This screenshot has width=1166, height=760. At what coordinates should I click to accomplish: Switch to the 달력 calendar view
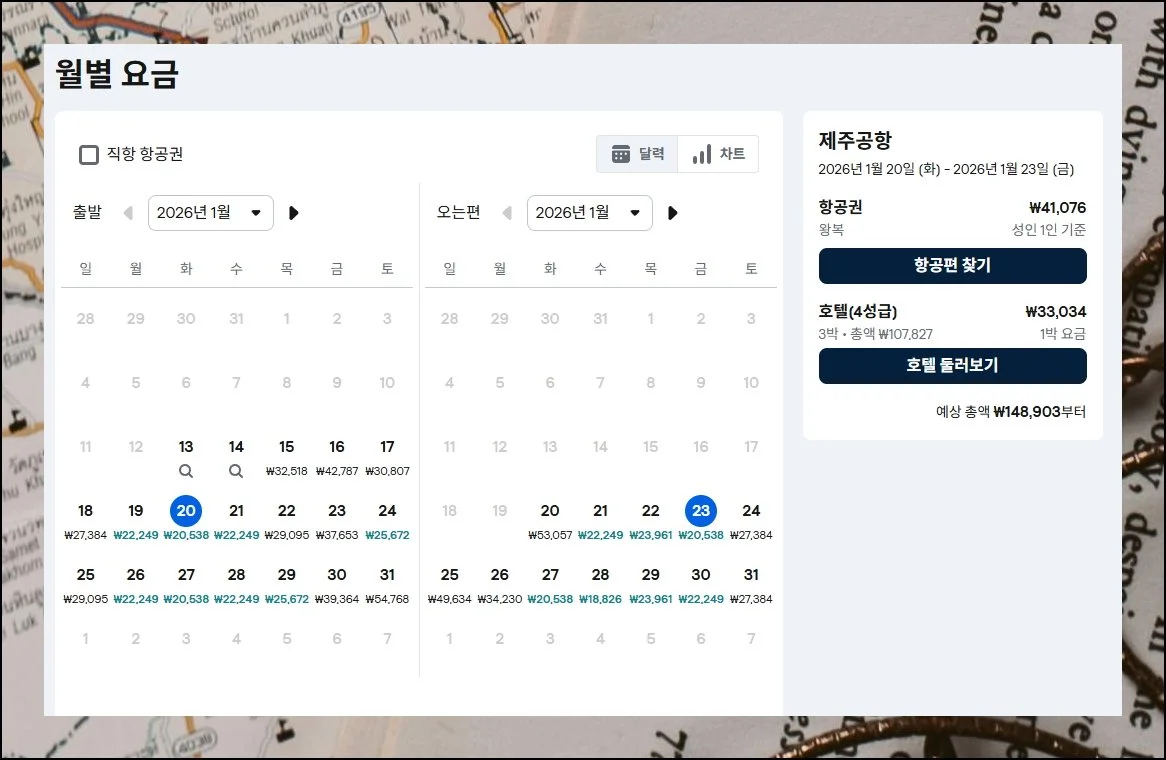(x=637, y=154)
